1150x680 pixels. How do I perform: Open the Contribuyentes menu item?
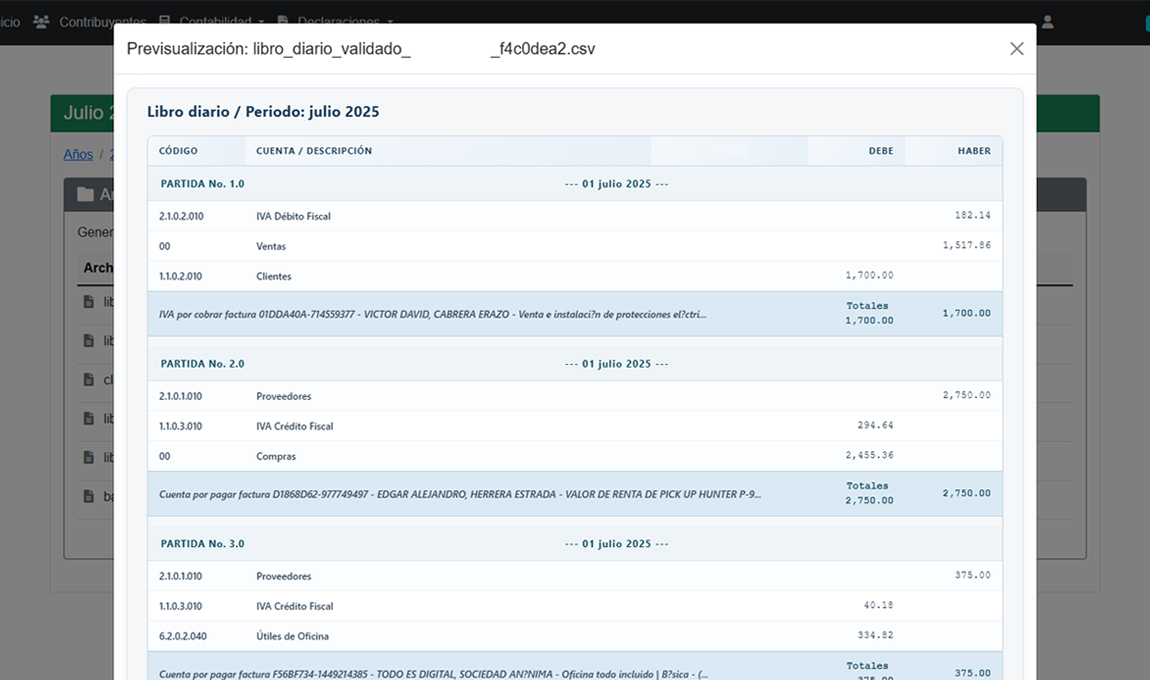102,21
